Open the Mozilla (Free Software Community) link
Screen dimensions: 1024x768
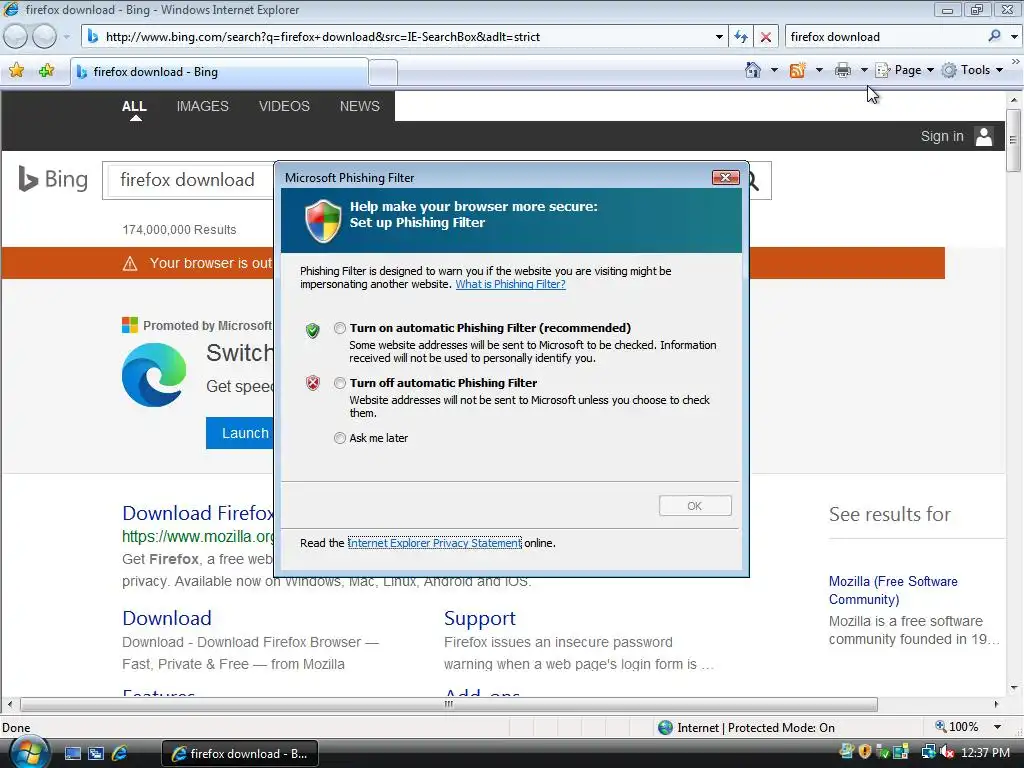click(893, 590)
